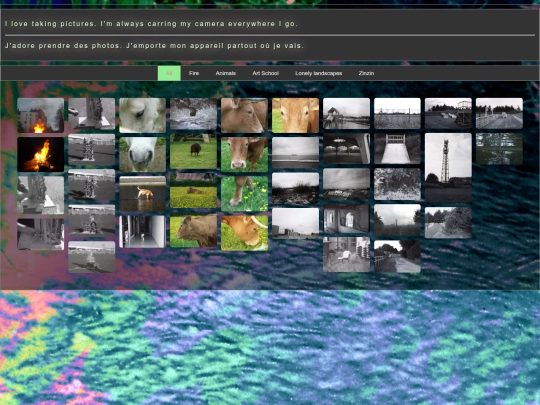Open the white horse nose photo
Image resolution: width=540 pixels, height=405 pixels.
pos(143,154)
